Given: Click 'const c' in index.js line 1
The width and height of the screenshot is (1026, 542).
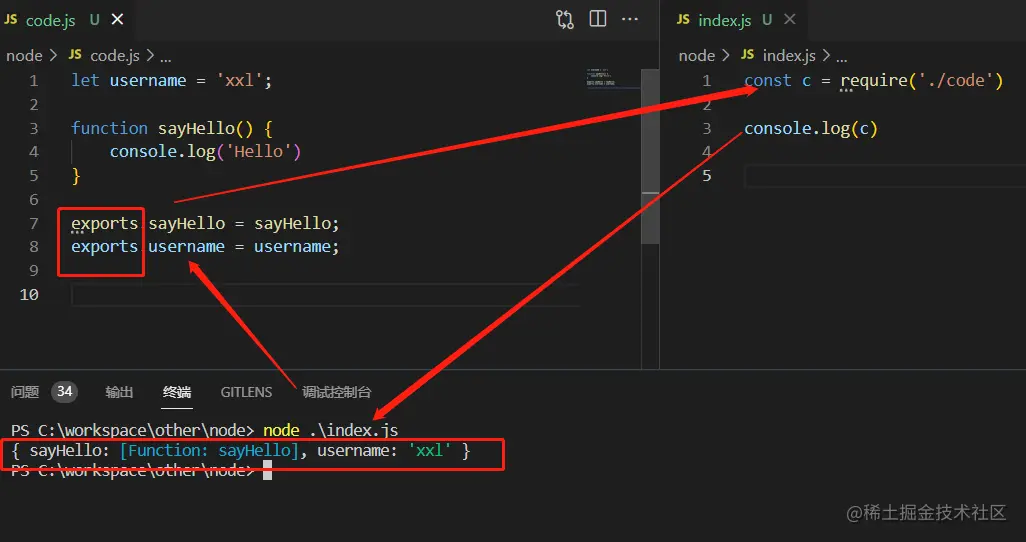Looking at the screenshot, I should click(777, 81).
